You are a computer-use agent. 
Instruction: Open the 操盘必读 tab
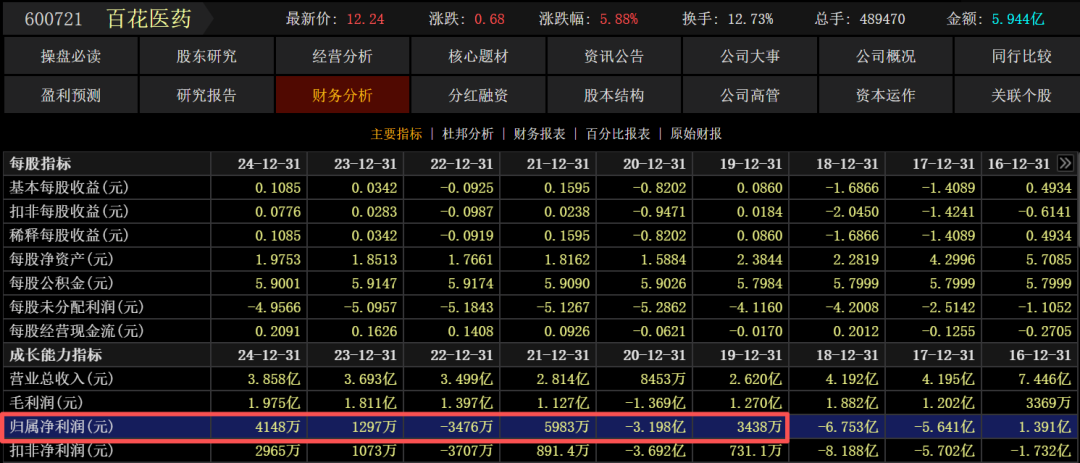point(71,57)
